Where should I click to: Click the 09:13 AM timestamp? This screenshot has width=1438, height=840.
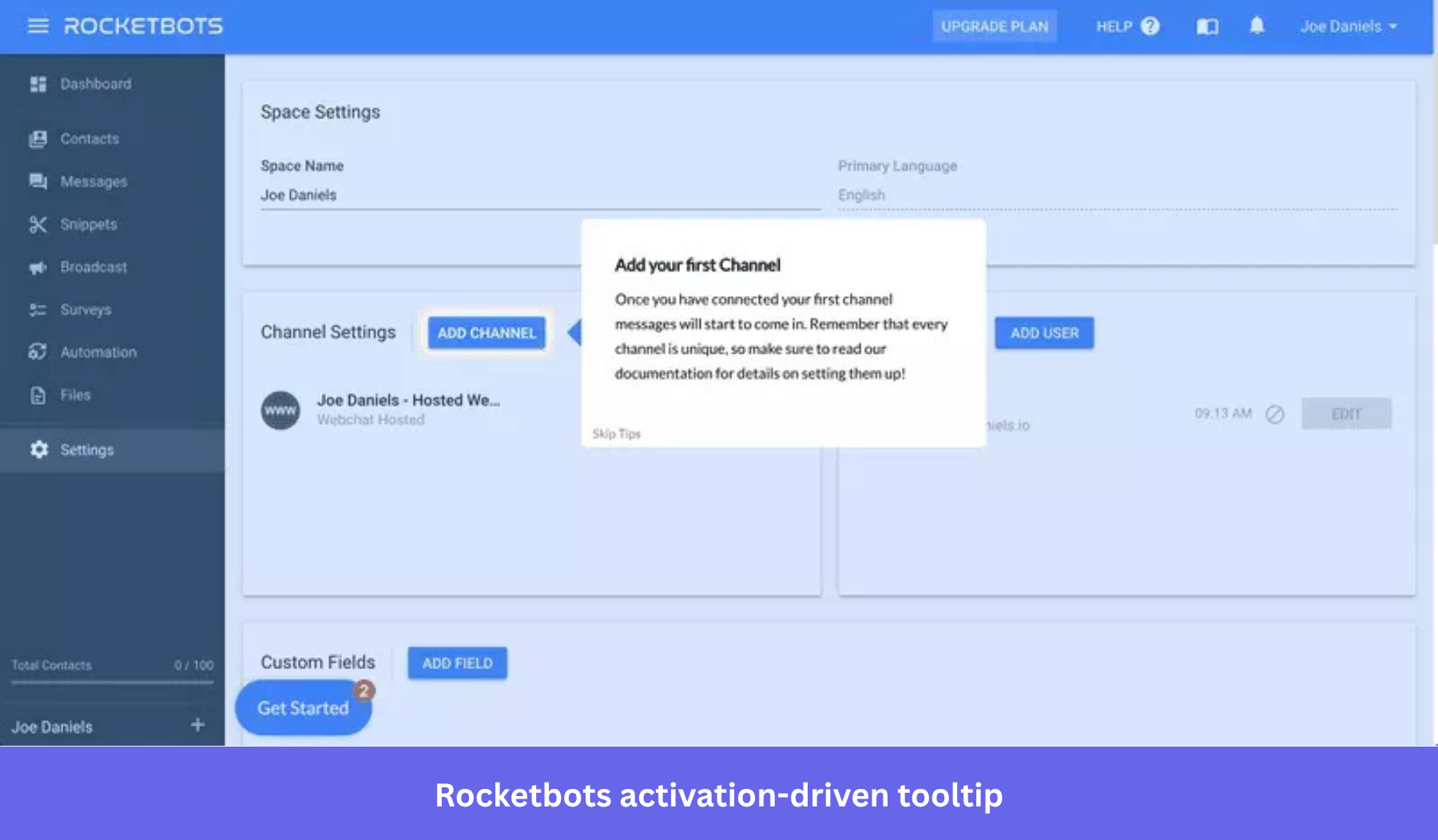click(x=1223, y=414)
